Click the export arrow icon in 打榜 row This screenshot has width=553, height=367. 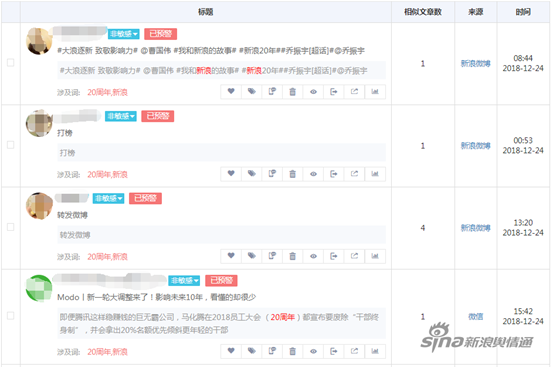pyautogui.click(x=334, y=174)
